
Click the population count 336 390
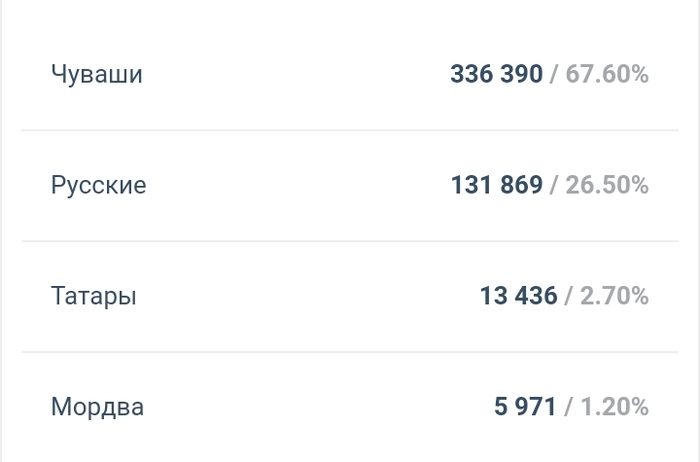point(496,74)
